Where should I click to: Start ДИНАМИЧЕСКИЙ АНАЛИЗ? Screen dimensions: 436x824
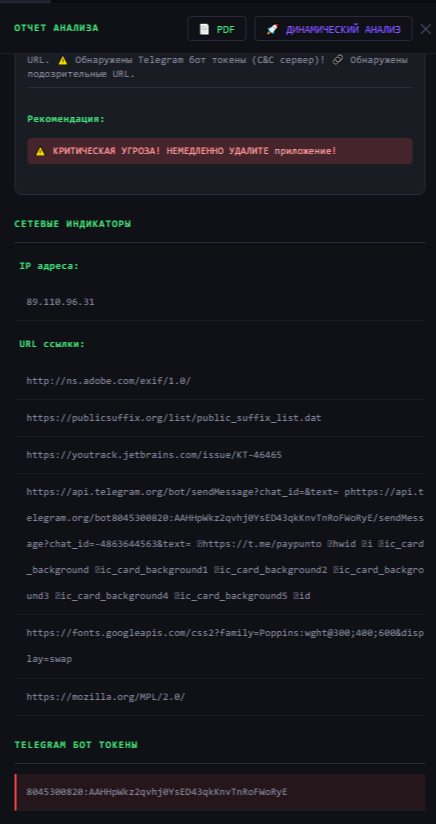click(333, 29)
